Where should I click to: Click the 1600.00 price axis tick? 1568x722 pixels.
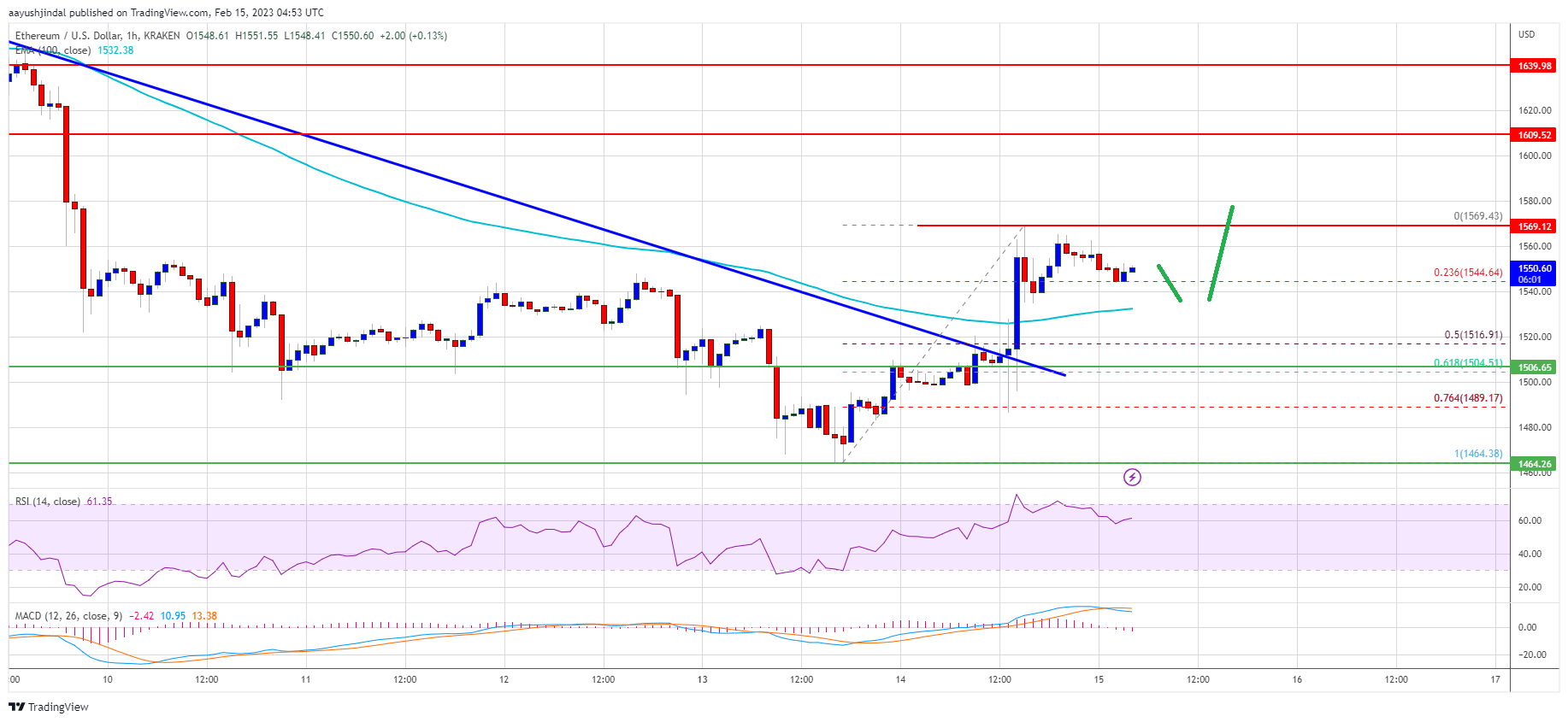click(1535, 156)
